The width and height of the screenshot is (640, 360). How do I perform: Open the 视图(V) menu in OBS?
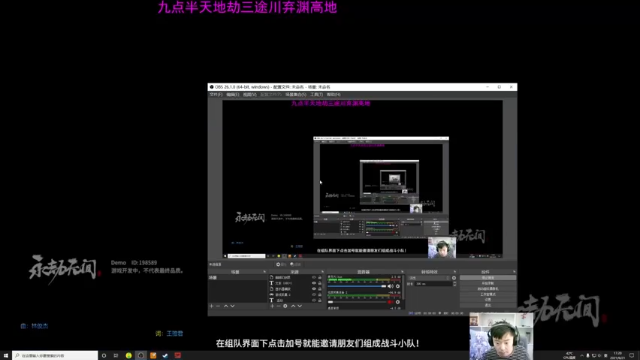pyautogui.click(x=249, y=94)
